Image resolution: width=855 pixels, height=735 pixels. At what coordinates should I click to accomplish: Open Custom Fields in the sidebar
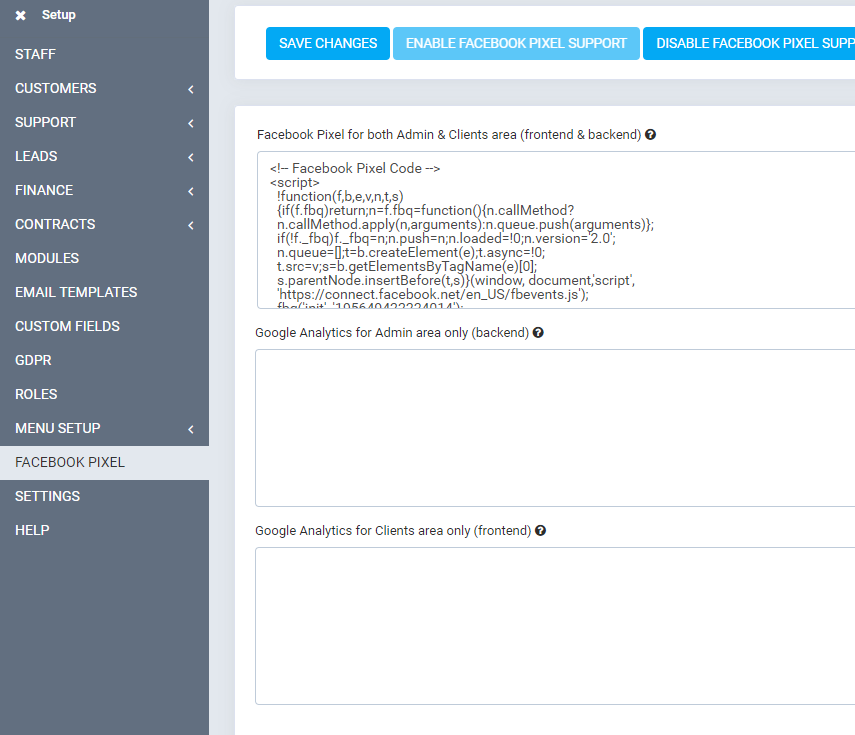(x=104, y=326)
